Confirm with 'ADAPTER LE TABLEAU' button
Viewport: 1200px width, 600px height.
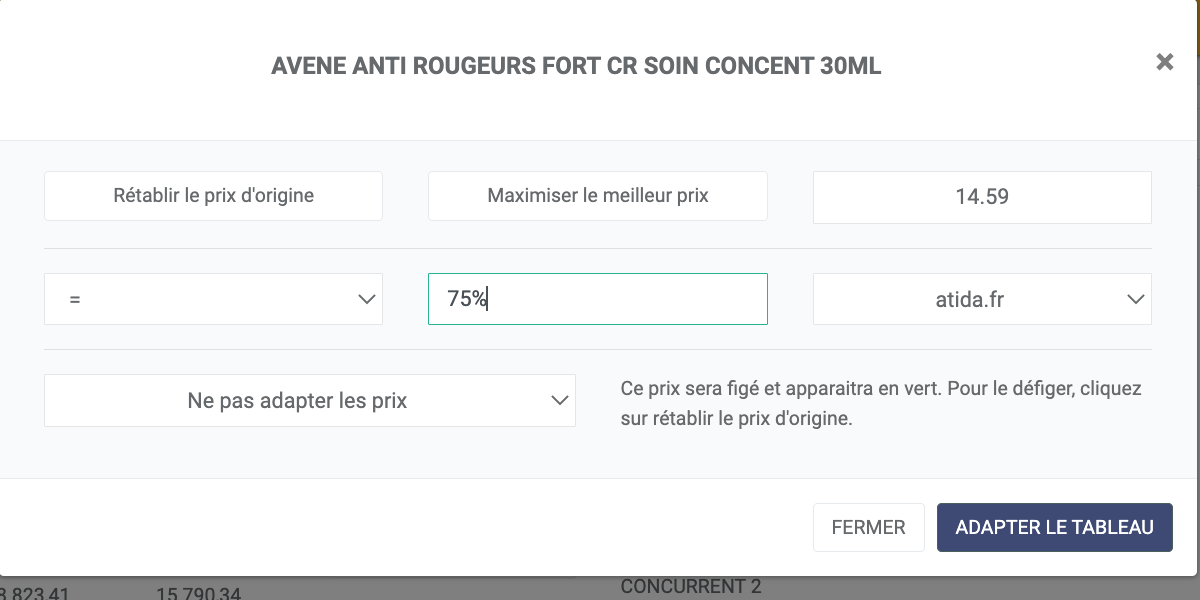pyautogui.click(x=1054, y=527)
